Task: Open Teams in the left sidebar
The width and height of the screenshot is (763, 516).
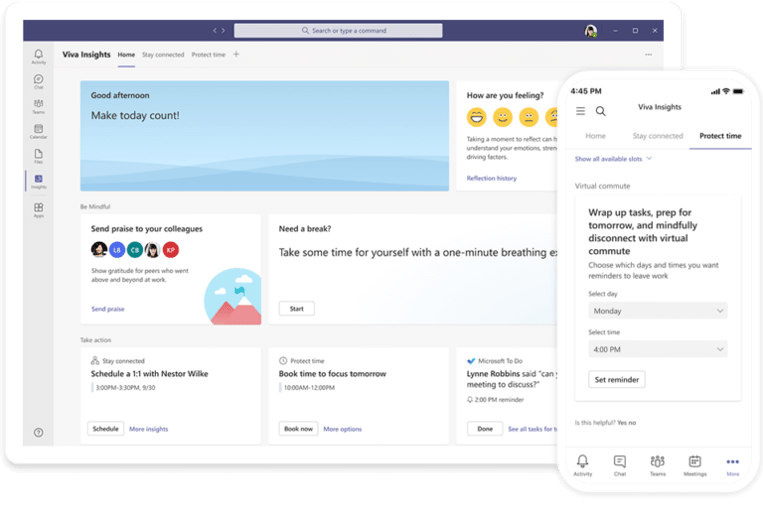Action: coord(38,106)
